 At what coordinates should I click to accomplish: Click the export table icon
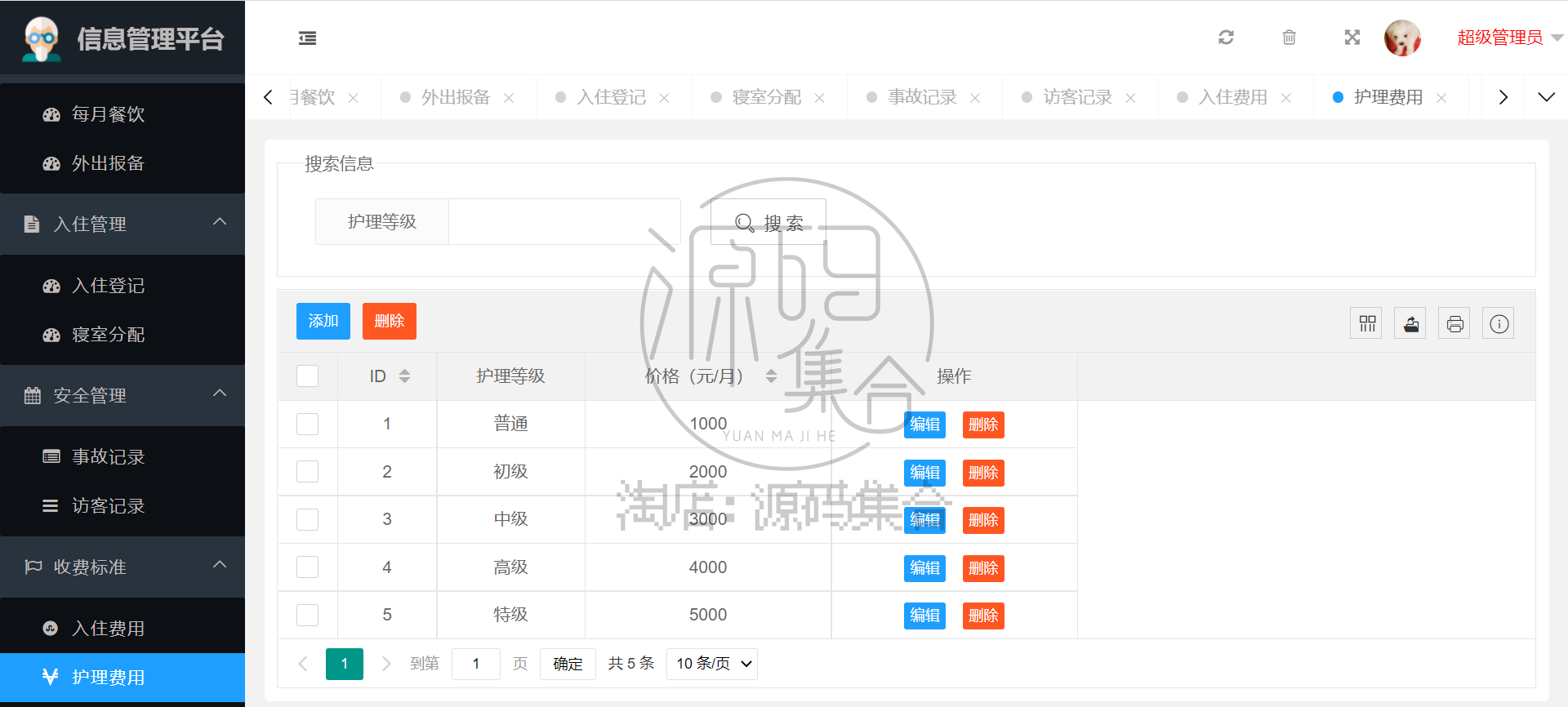(1410, 323)
